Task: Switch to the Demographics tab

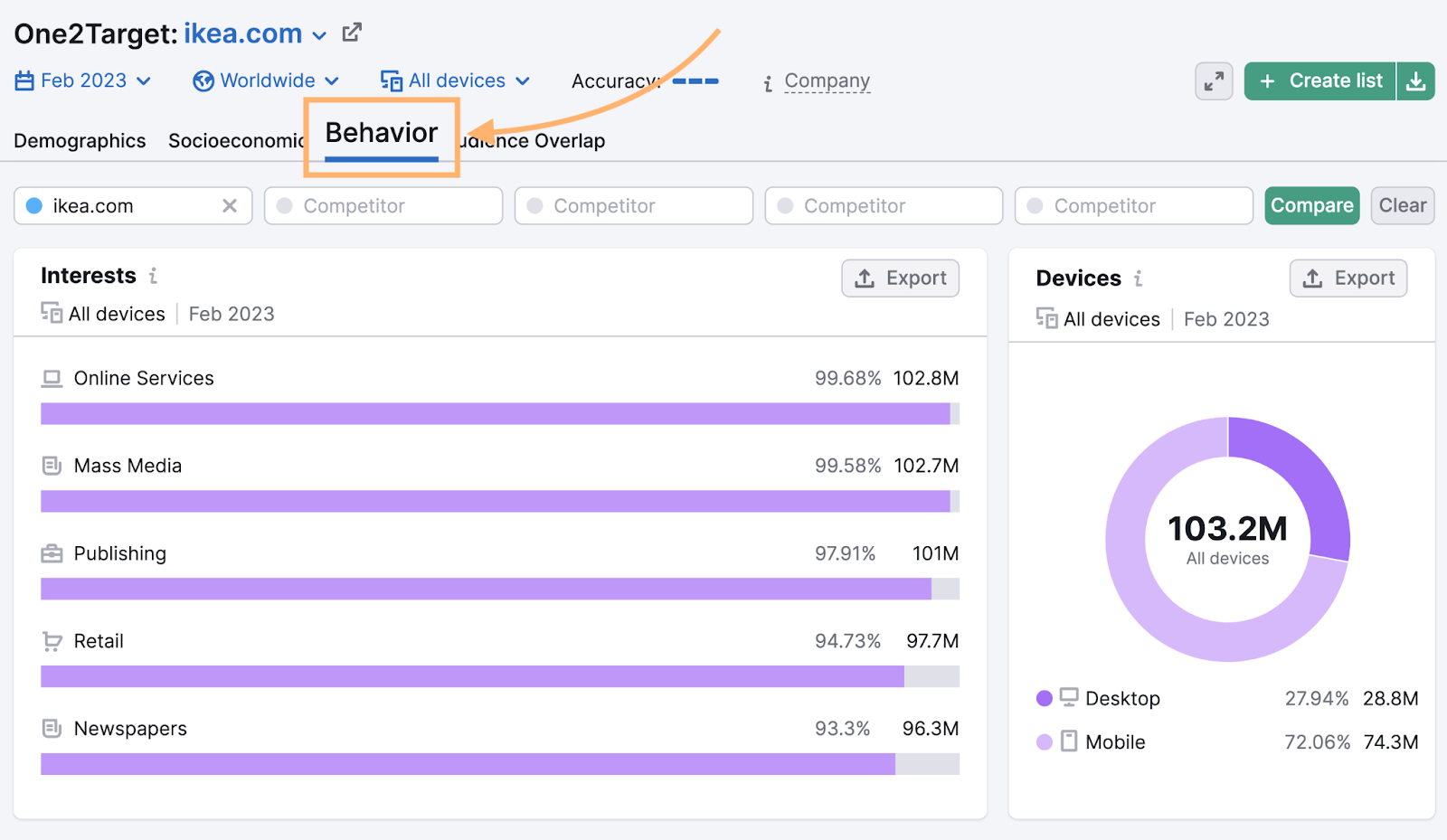Action: pyautogui.click(x=80, y=141)
